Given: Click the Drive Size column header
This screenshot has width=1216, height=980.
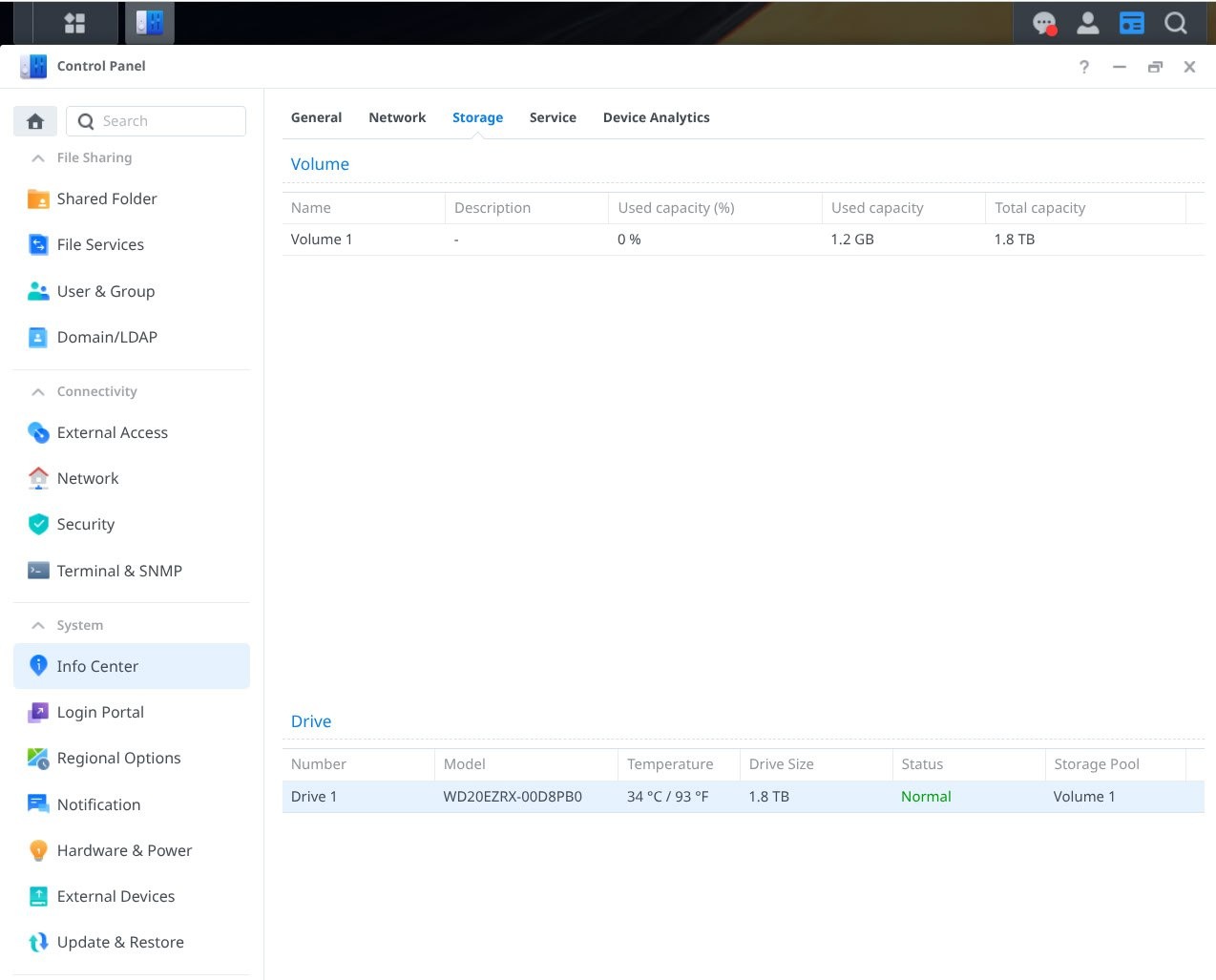Looking at the screenshot, I should 816,764.
